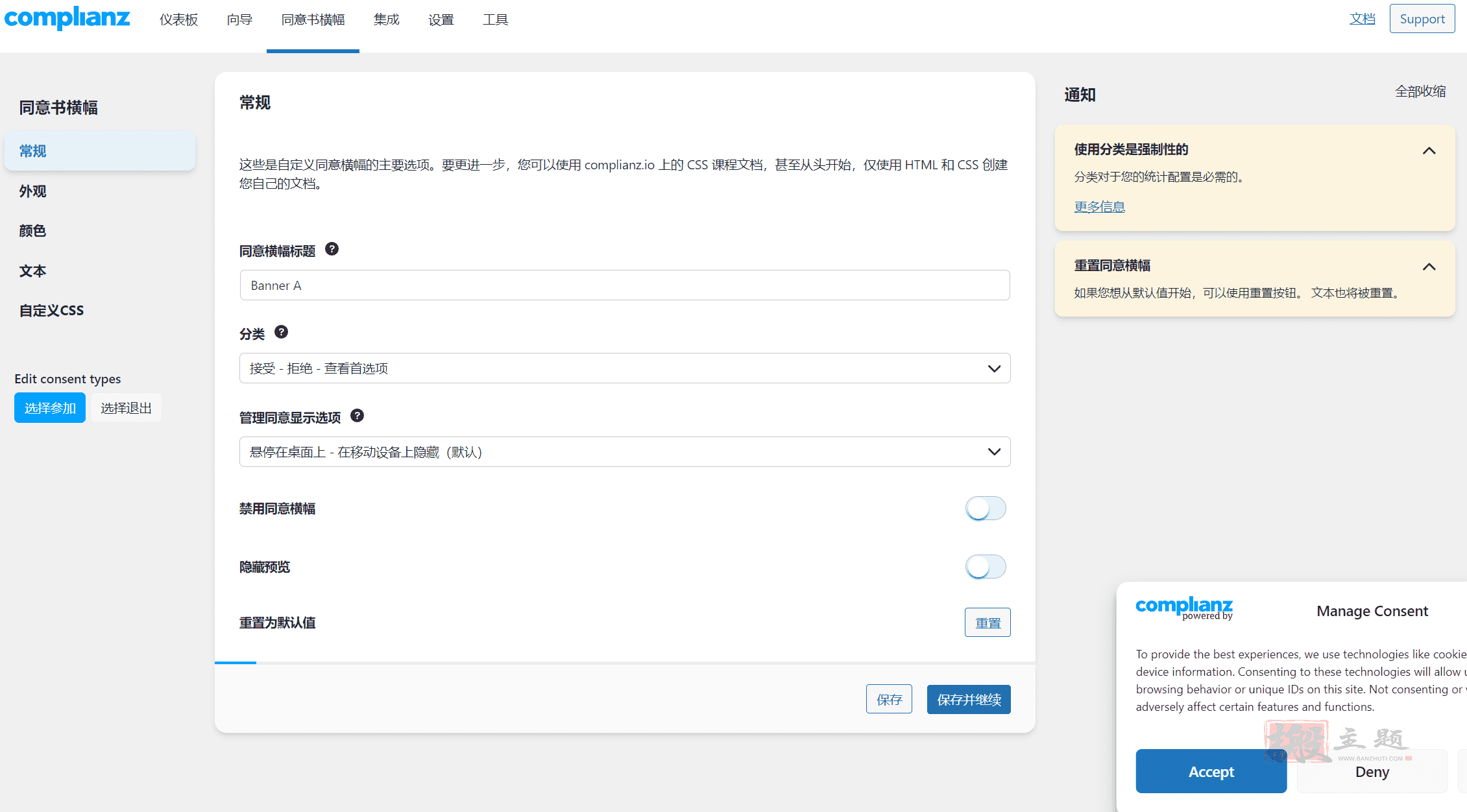Image resolution: width=1467 pixels, height=812 pixels.
Task: Open the 设置 tab
Action: pos(441,19)
